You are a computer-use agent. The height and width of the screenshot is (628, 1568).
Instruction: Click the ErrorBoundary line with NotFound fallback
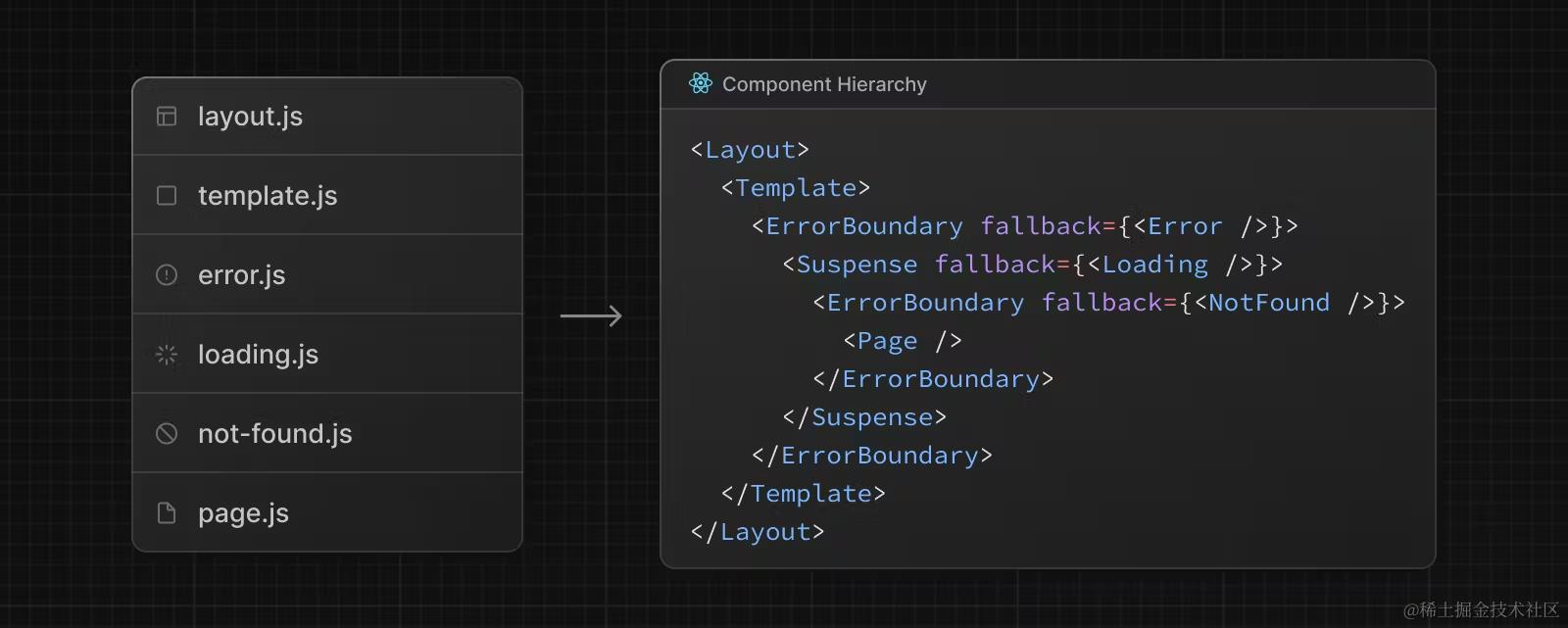[x=1109, y=303]
